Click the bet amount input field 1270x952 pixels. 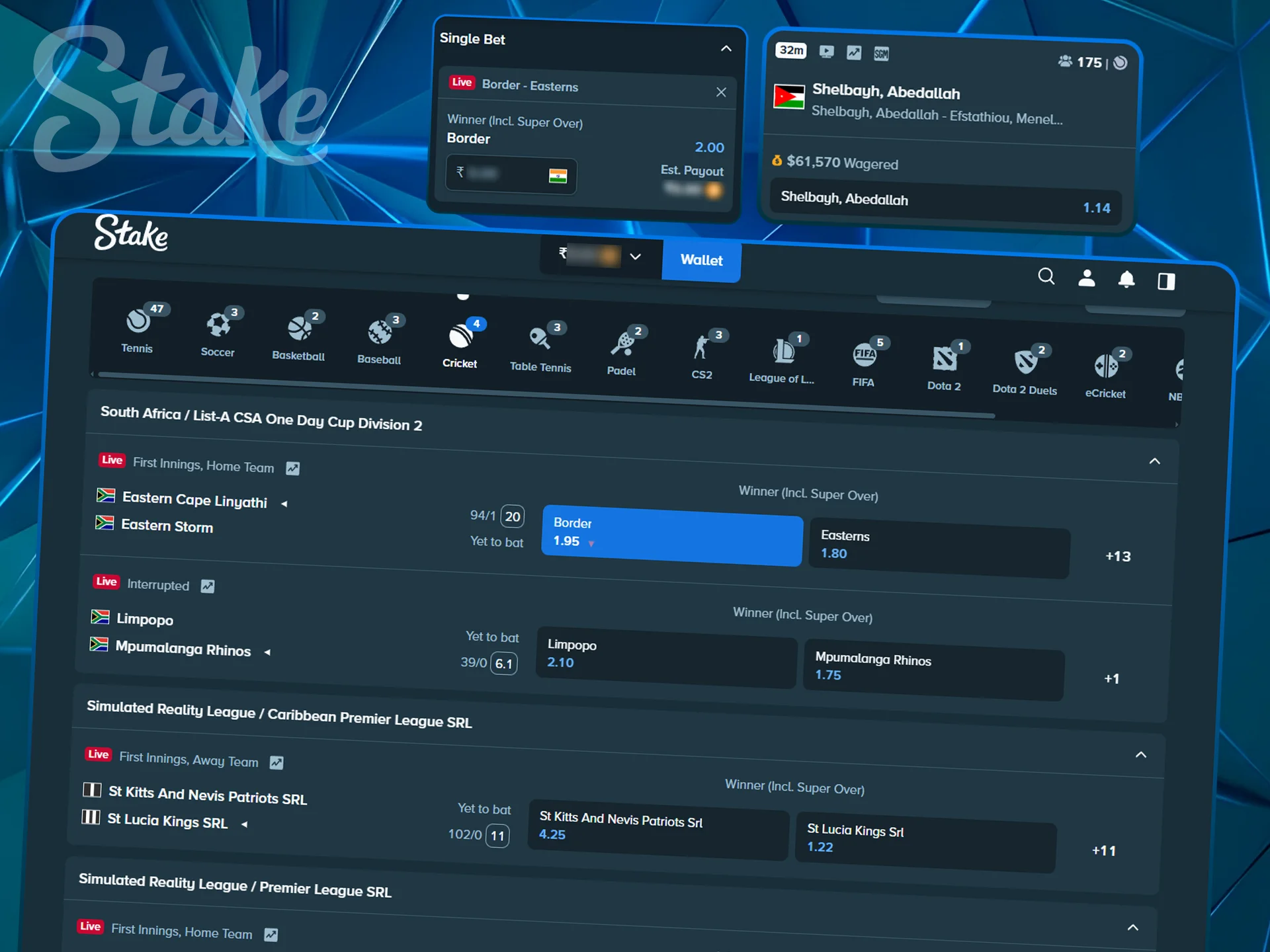click(511, 175)
